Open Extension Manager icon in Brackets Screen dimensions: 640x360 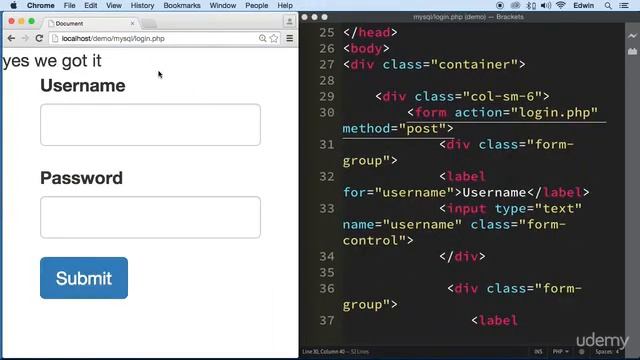pyautogui.click(x=632, y=51)
